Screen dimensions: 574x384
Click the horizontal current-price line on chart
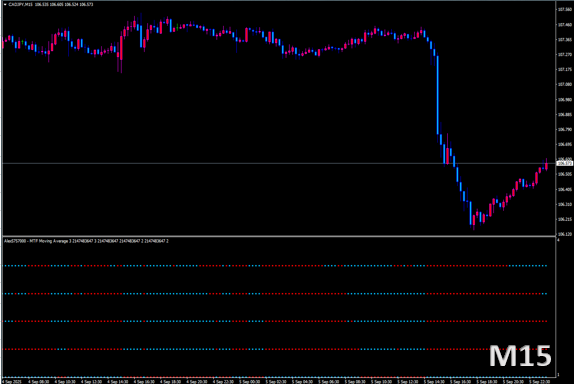coord(279,163)
